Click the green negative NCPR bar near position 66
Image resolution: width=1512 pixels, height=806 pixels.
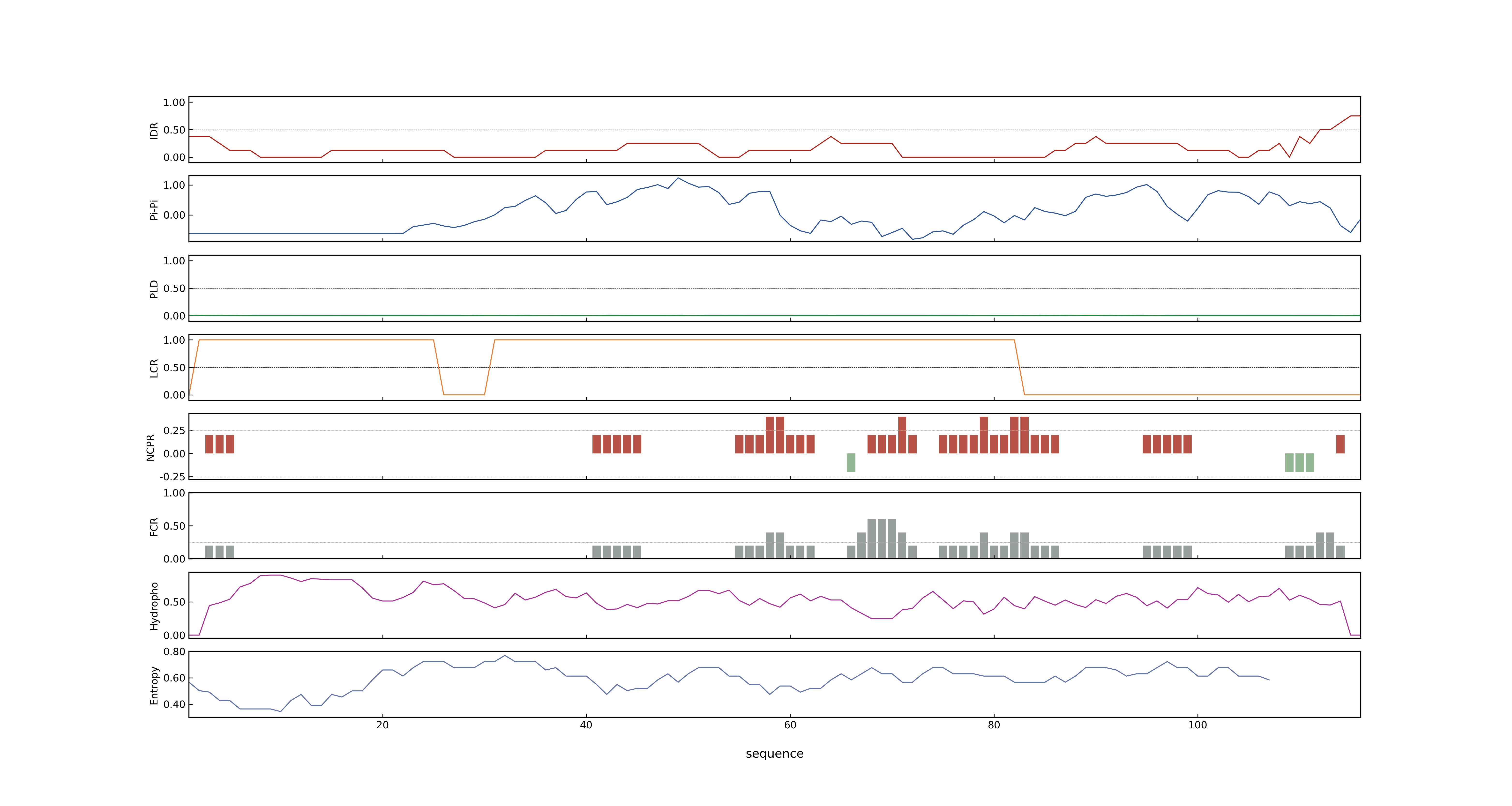click(x=851, y=463)
